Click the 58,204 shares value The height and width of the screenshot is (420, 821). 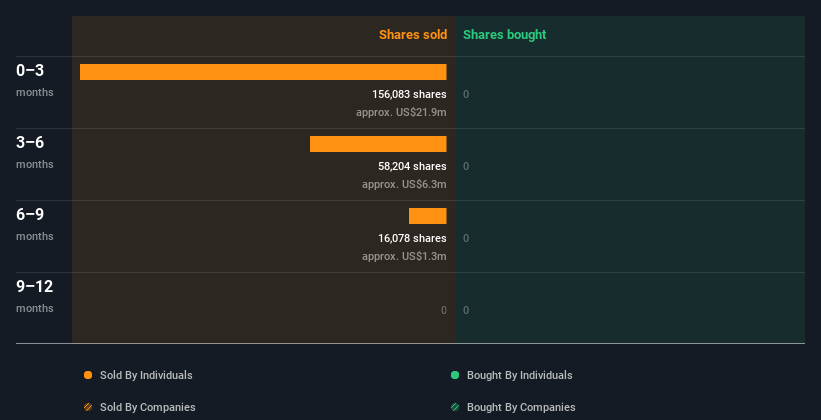pos(412,166)
